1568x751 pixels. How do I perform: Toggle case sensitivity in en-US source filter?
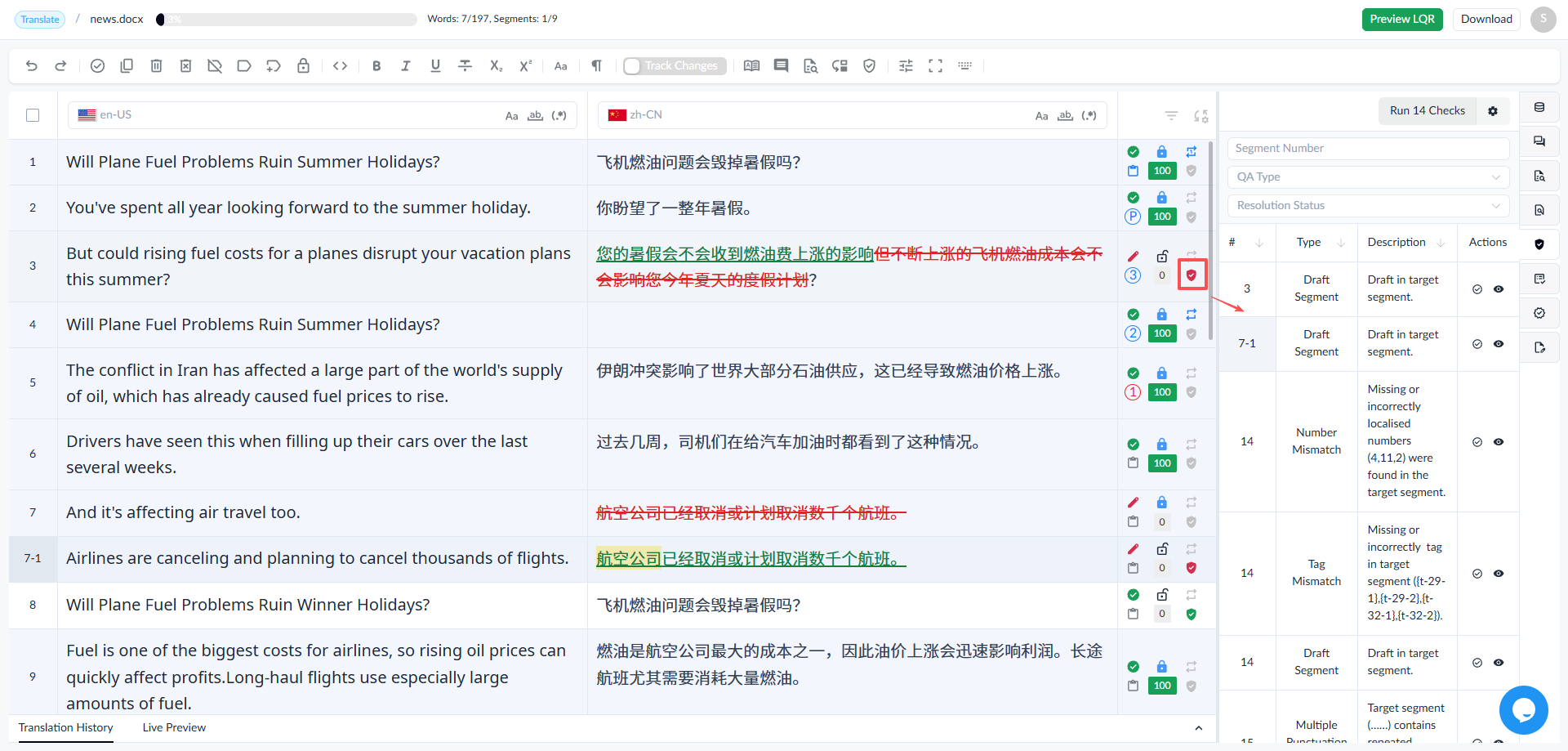(511, 116)
